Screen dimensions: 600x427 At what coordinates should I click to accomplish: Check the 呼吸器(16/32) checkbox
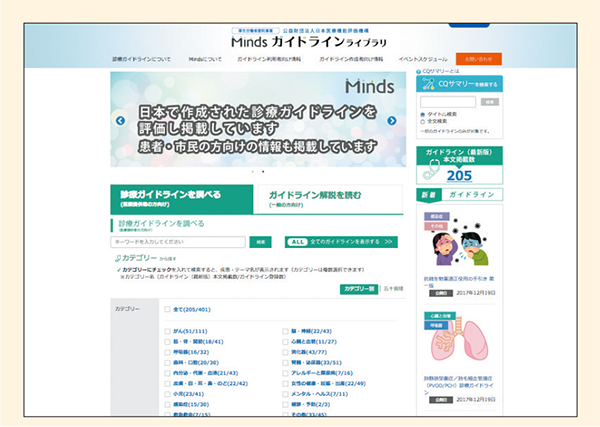tap(167, 352)
